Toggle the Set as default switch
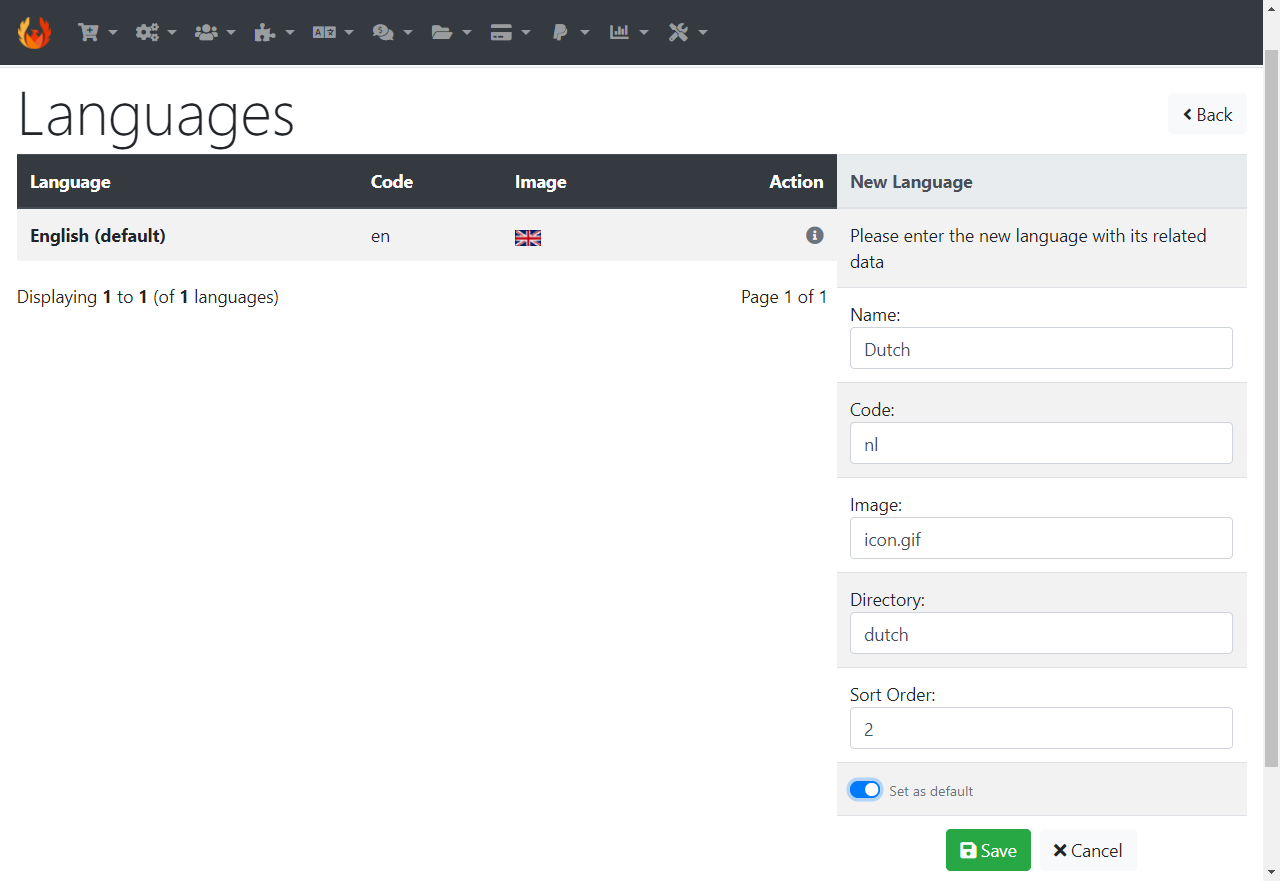This screenshot has height=881, width=1280. [x=865, y=790]
